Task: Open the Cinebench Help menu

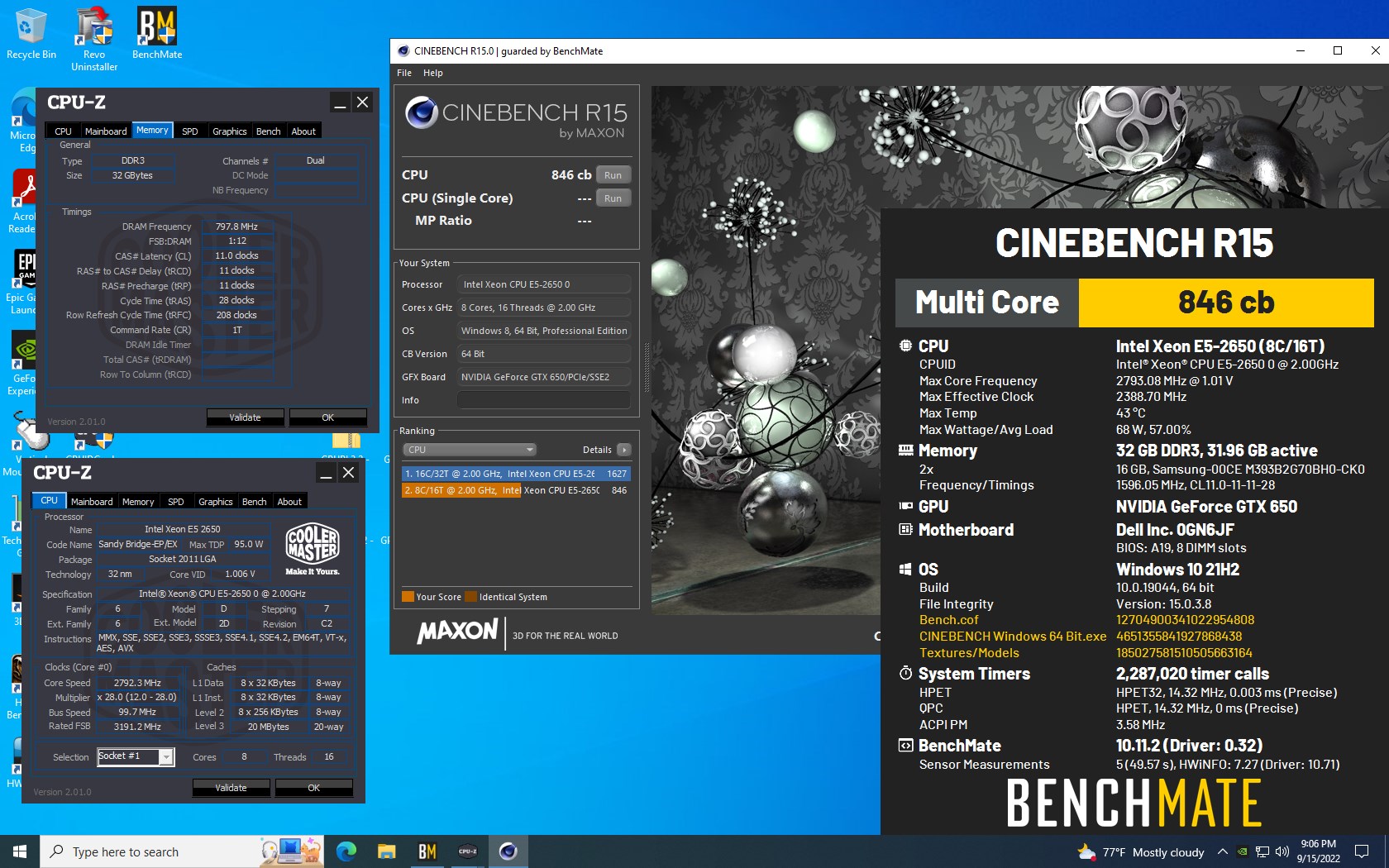Action: [432, 73]
